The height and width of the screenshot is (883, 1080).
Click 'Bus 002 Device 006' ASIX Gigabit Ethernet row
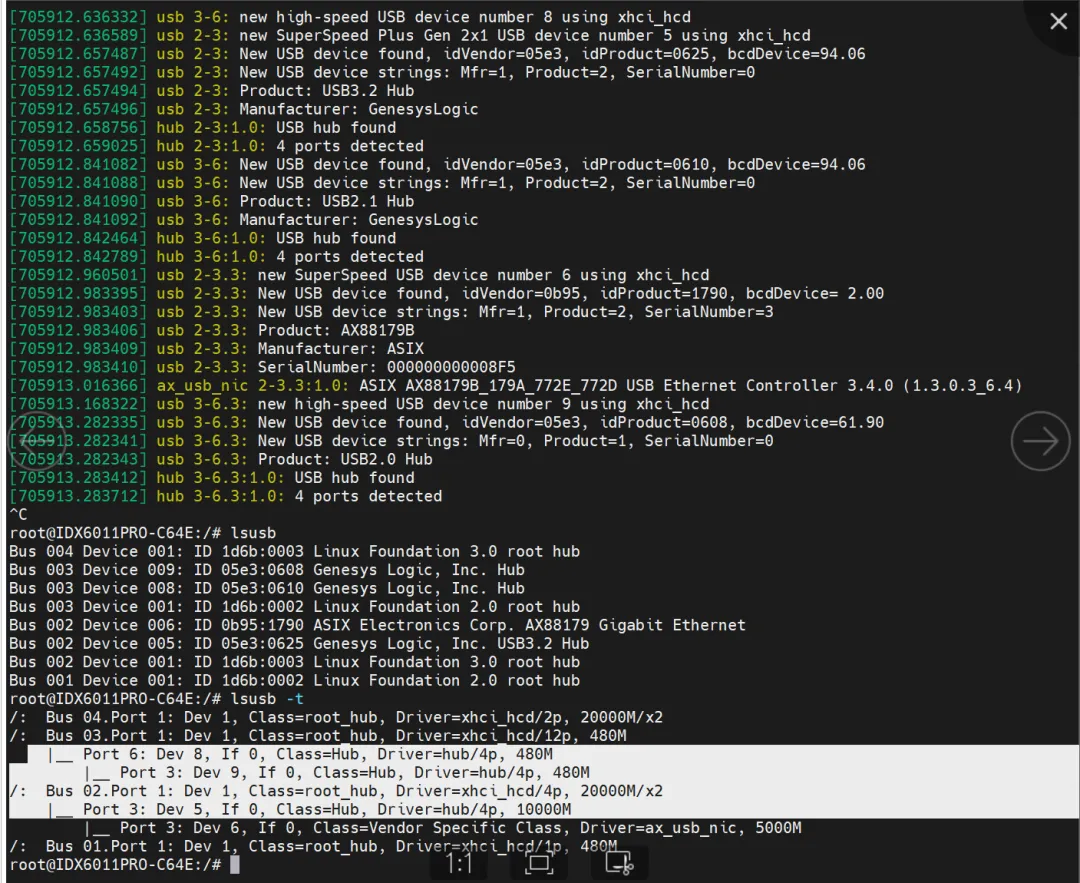pos(377,625)
